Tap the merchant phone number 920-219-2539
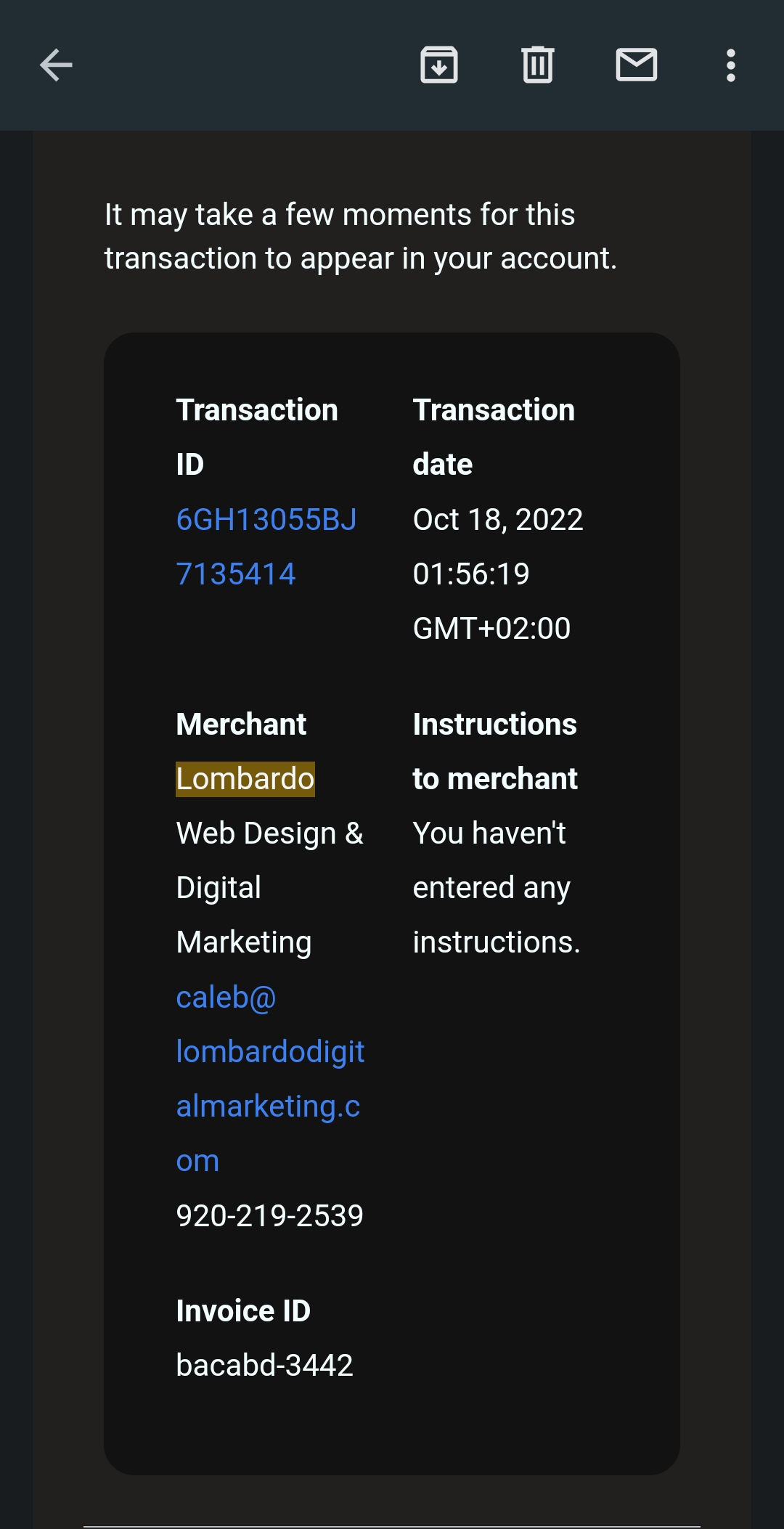Viewport: 784px width, 1529px height. click(x=269, y=1215)
